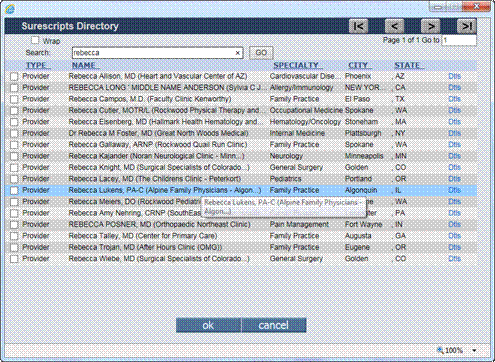The height and width of the screenshot is (362, 495).
Task: Tick checkbox for Rebecca Talley, MD
Action: [x=14, y=236]
